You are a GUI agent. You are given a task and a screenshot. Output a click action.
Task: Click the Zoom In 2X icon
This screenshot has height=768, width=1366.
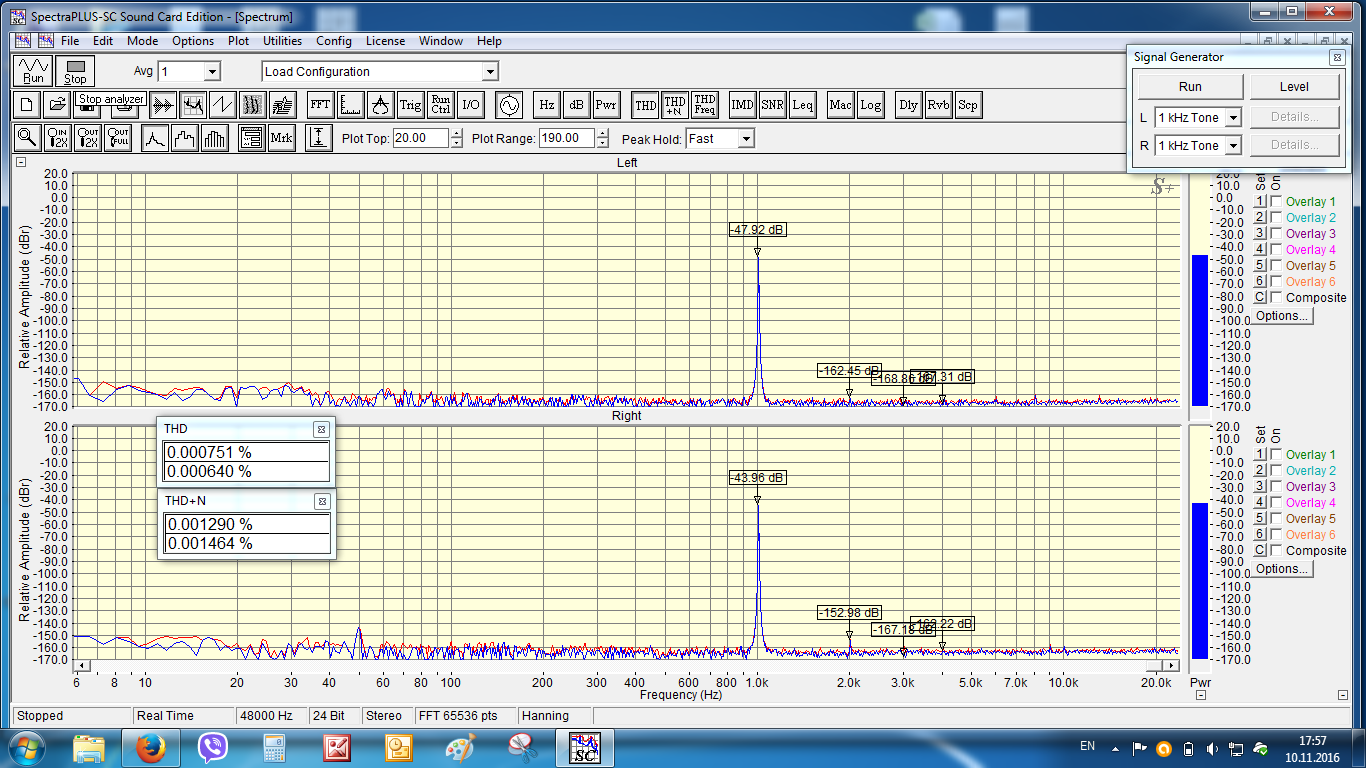tap(58, 138)
